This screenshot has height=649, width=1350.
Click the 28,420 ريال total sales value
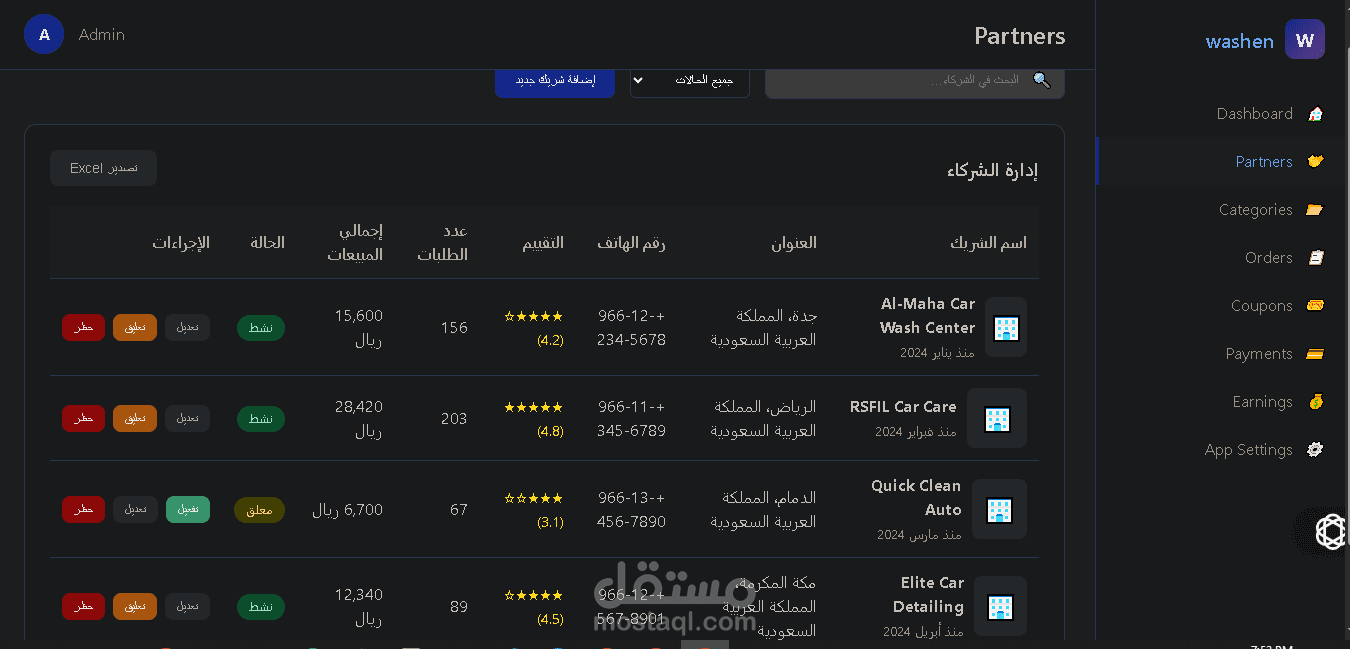point(358,418)
